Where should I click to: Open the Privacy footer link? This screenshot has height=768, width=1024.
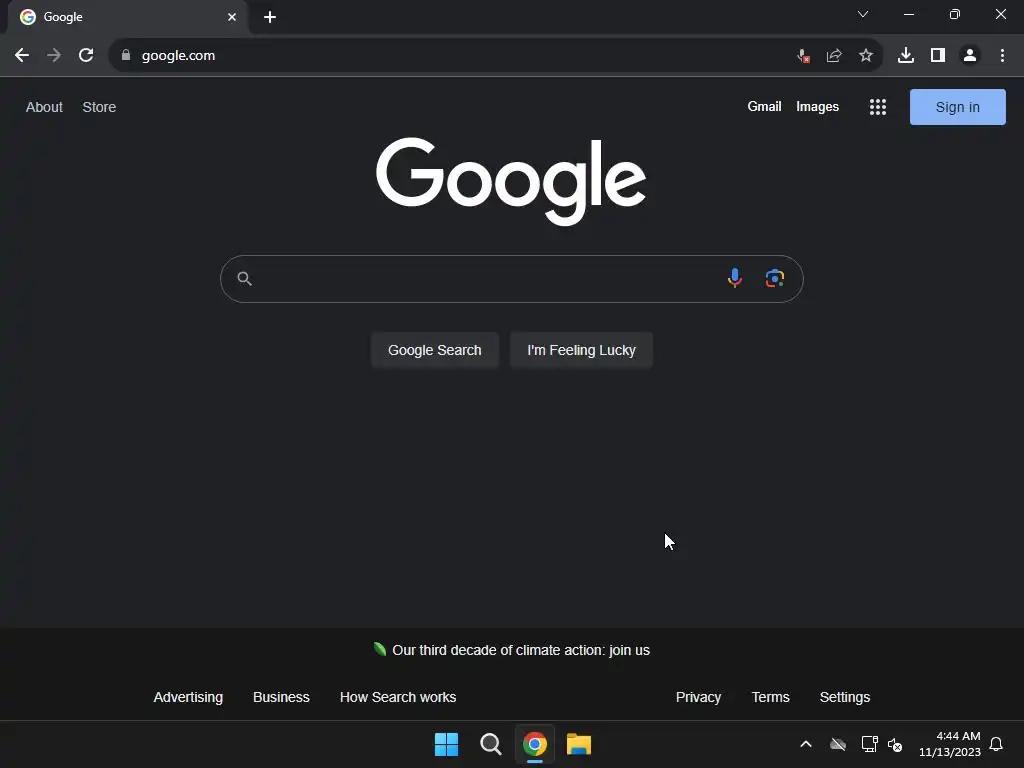click(x=698, y=697)
